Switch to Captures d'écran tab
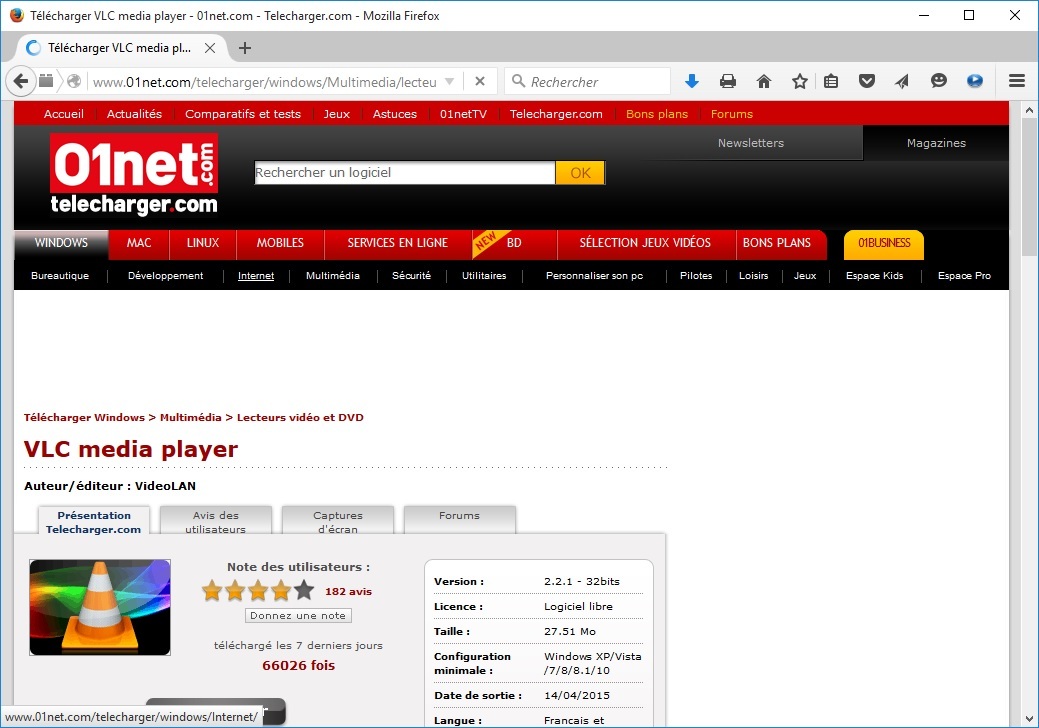The image size is (1039, 728). tap(338, 521)
